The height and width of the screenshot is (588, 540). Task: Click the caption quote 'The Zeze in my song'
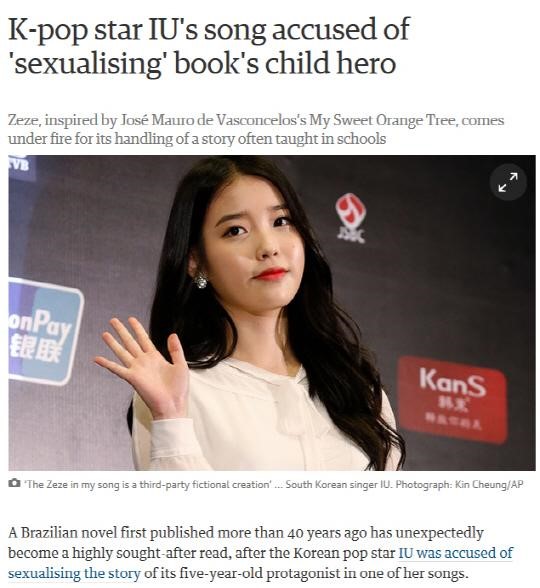pos(147,484)
